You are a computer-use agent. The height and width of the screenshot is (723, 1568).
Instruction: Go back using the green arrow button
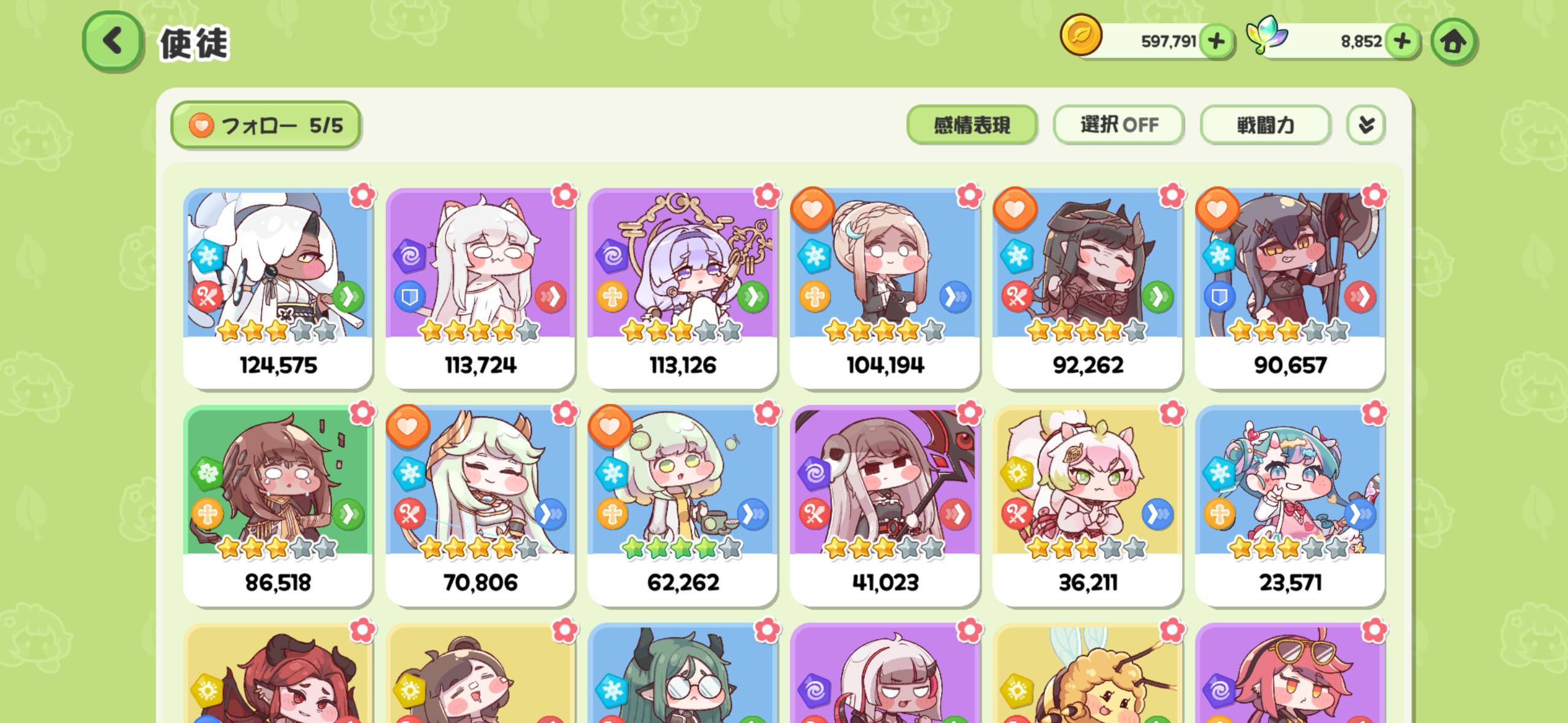point(113,42)
